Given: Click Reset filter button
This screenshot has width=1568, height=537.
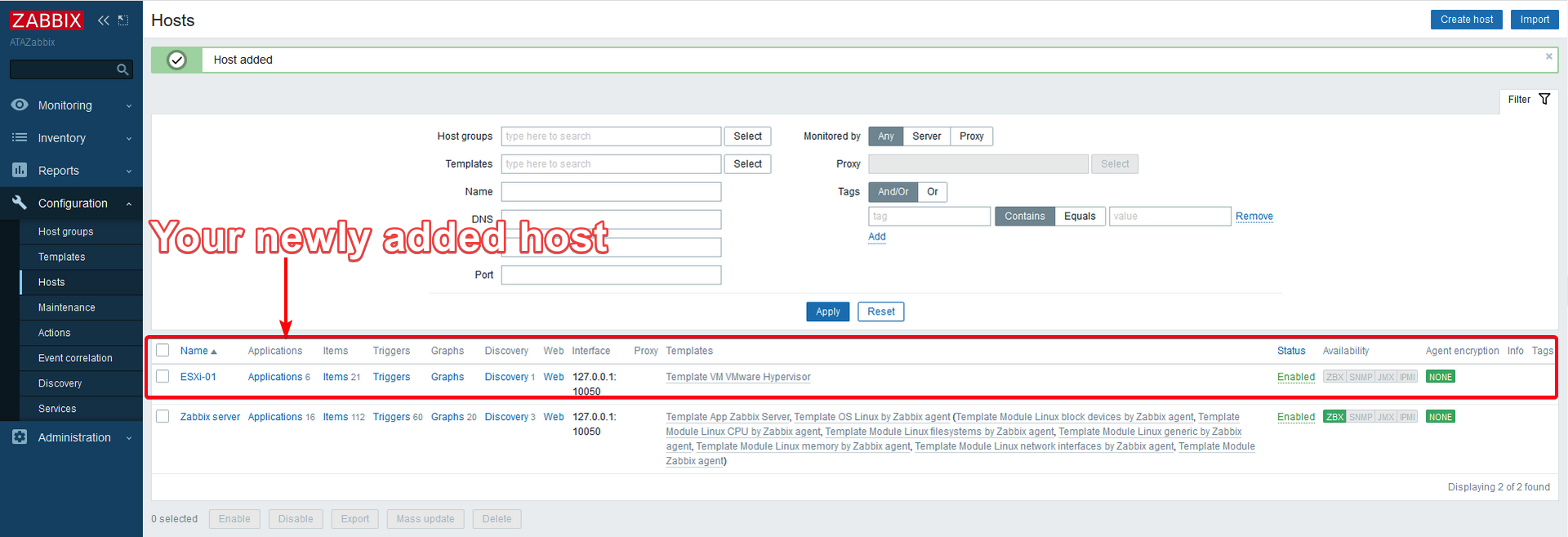Looking at the screenshot, I should click(x=881, y=311).
